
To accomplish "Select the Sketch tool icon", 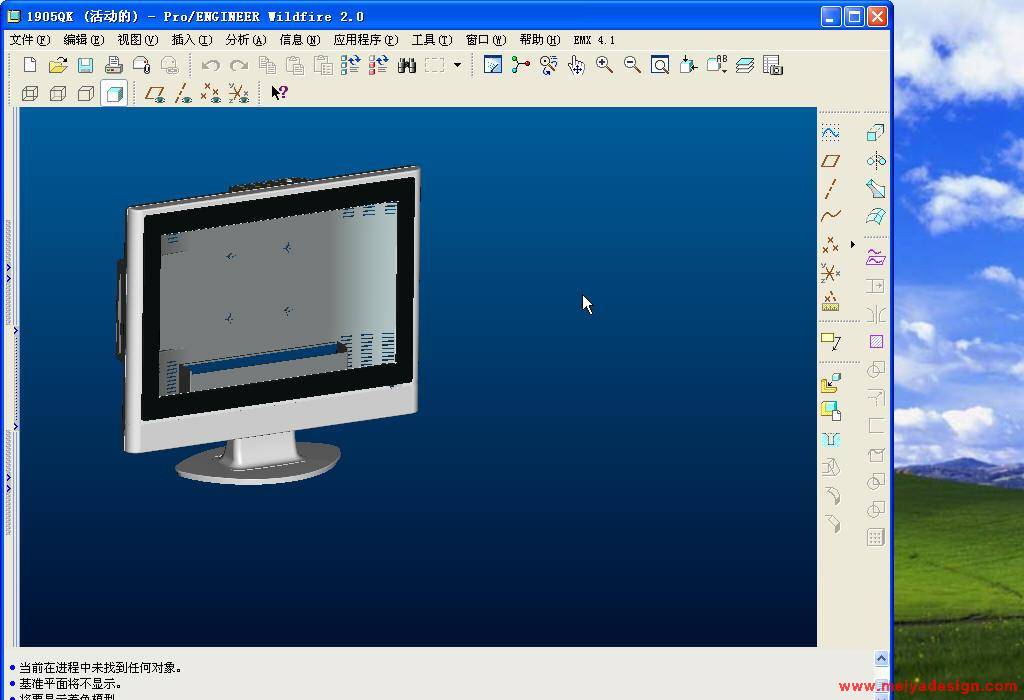I will pos(831,133).
